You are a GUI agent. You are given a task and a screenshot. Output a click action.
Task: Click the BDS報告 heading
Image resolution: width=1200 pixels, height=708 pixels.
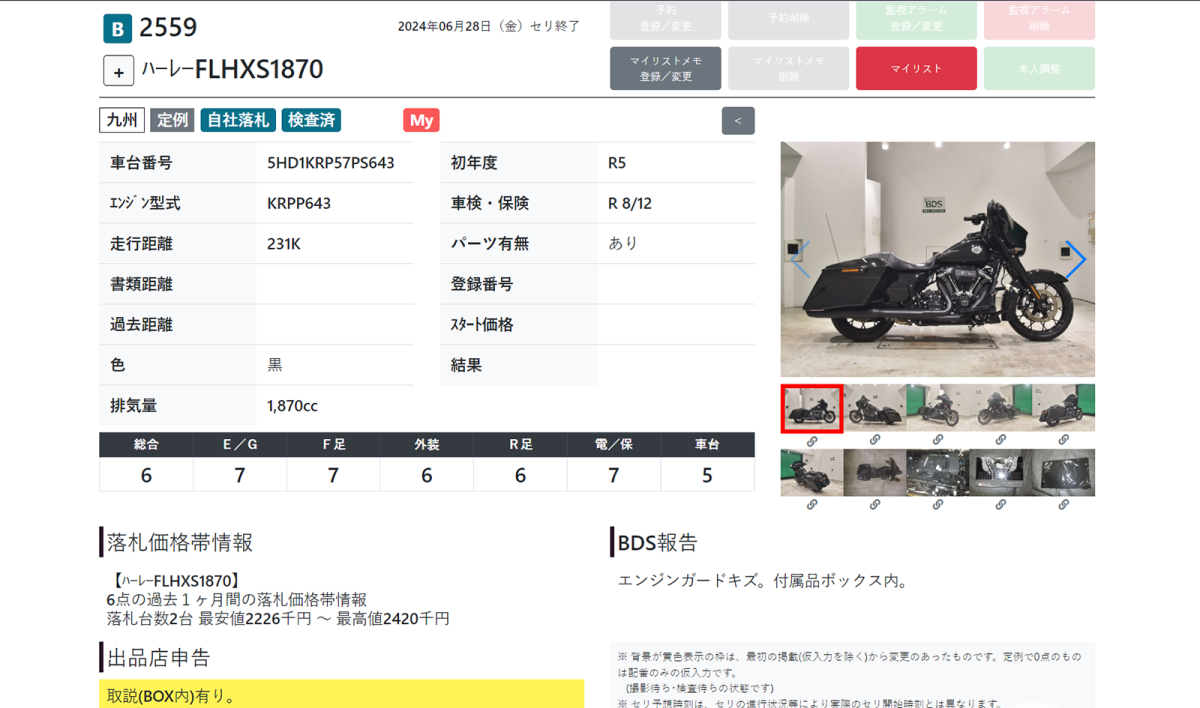pos(658,542)
